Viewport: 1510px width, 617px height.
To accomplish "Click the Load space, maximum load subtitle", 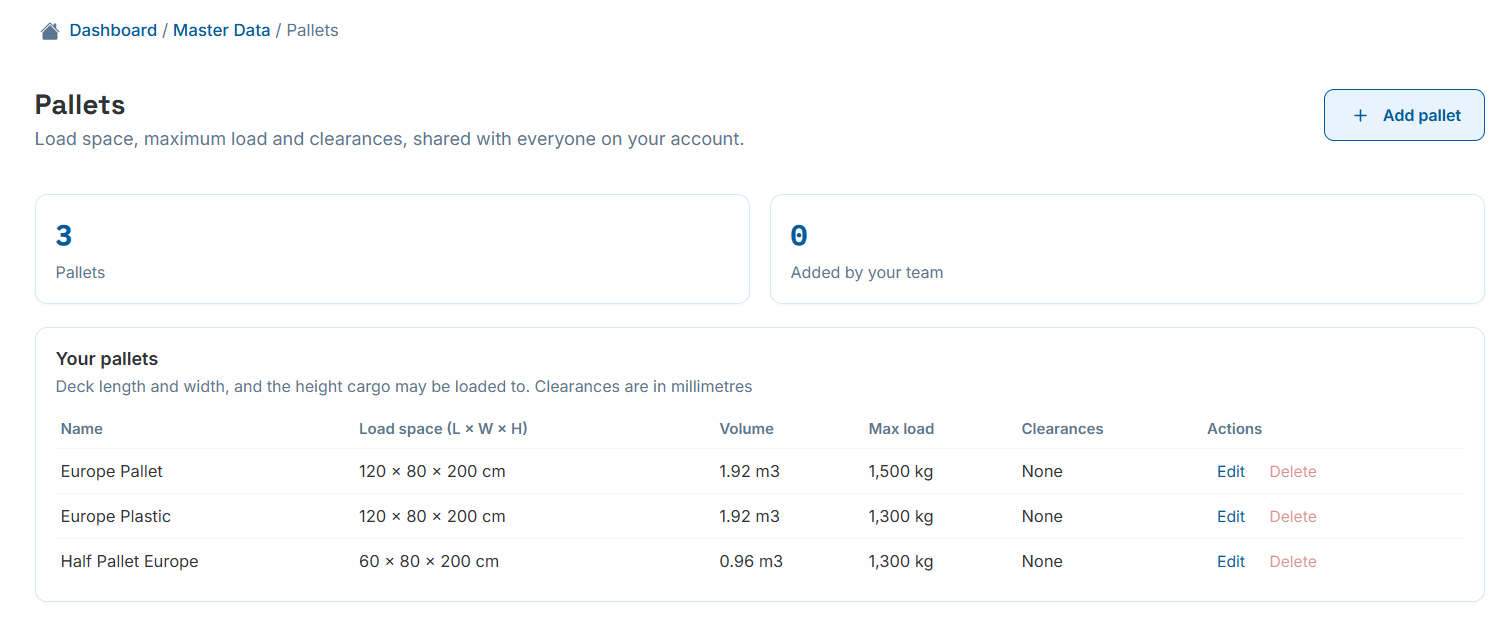I will tap(389, 139).
